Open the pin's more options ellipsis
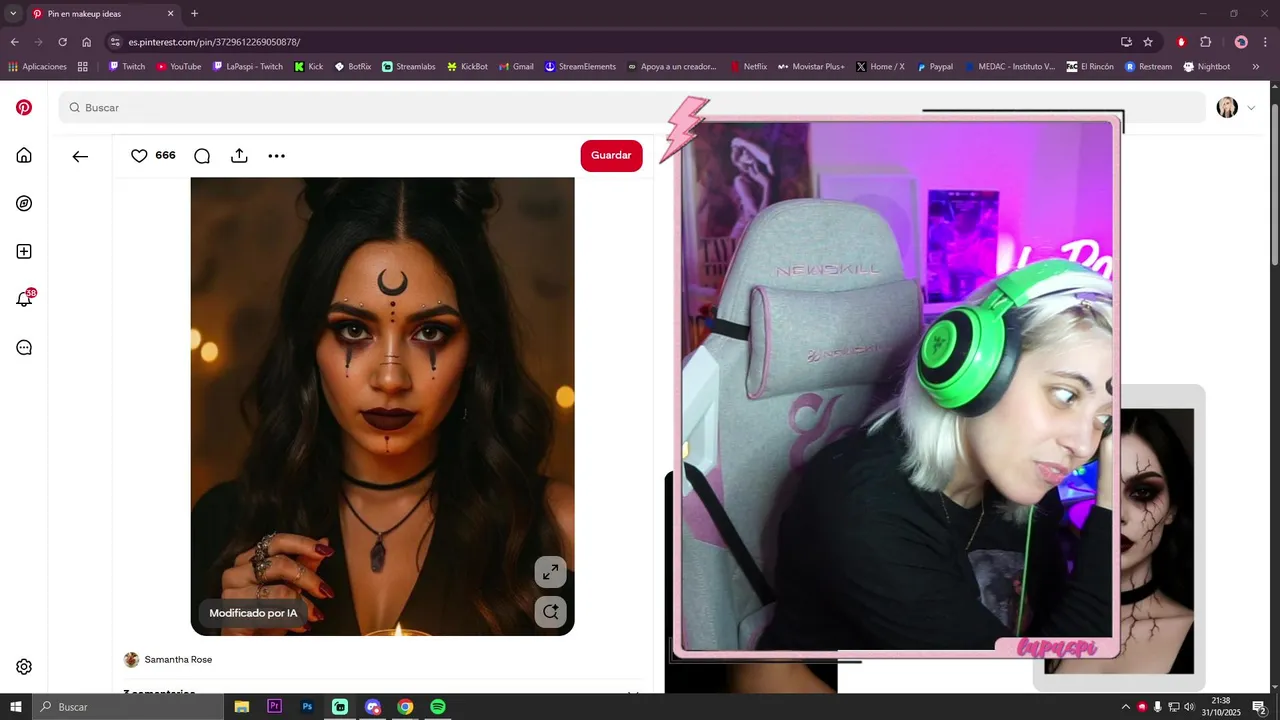 tap(277, 156)
